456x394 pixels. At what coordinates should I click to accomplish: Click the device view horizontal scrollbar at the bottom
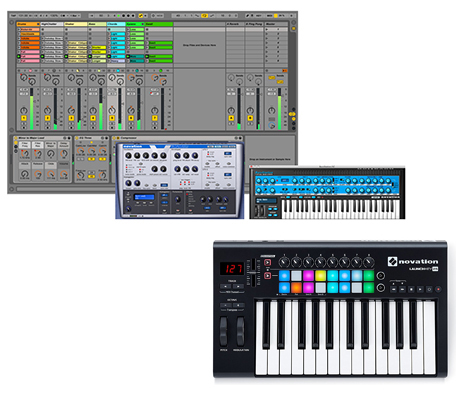[65, 189]
